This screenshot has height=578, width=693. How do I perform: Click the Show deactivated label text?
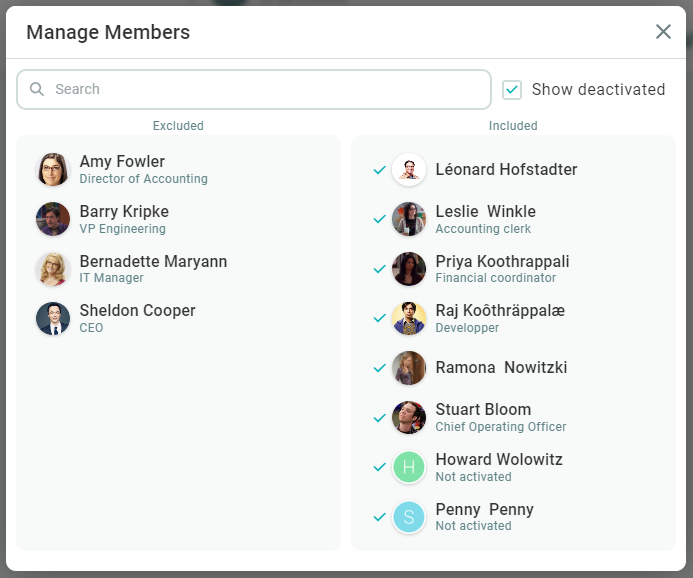[598, 90]
